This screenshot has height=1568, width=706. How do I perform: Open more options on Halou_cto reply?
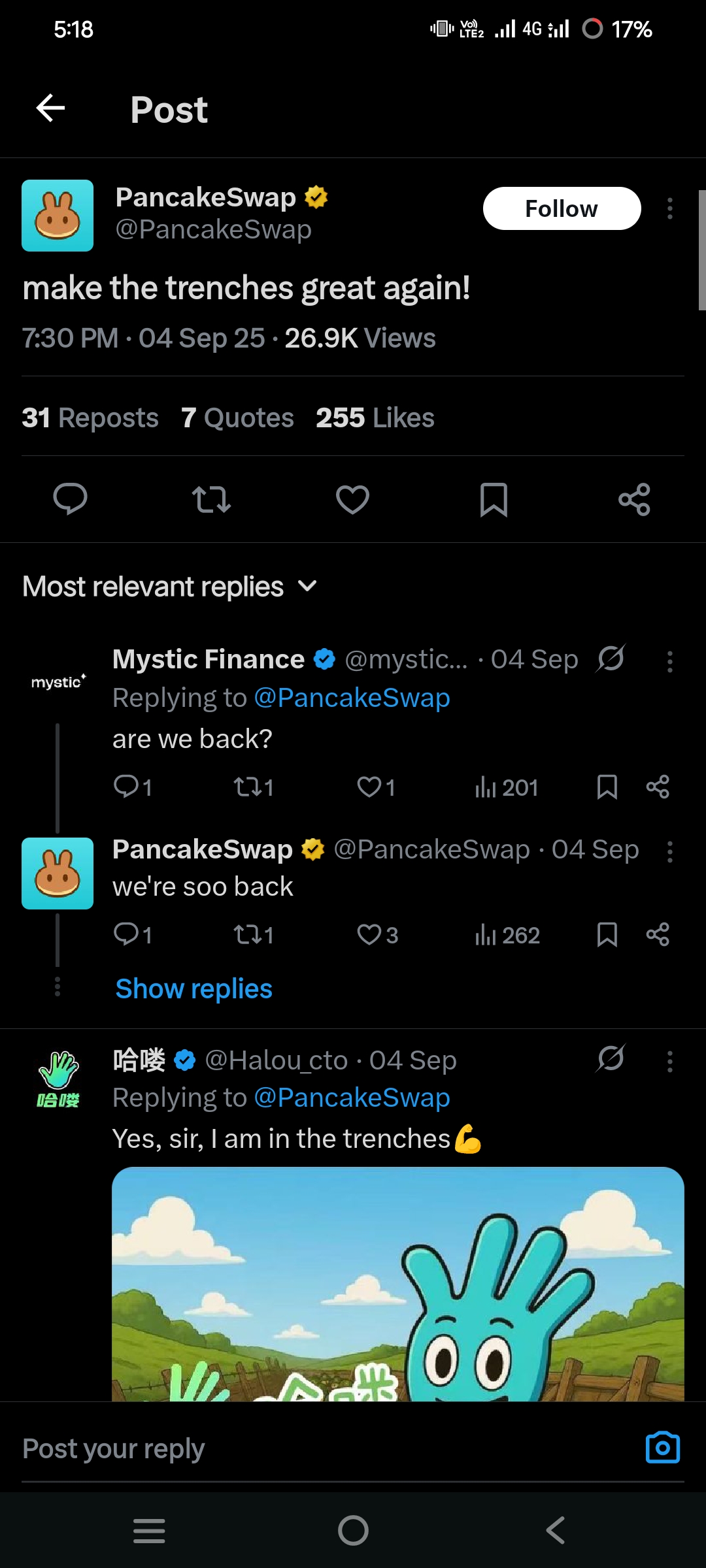(669, 1062)
